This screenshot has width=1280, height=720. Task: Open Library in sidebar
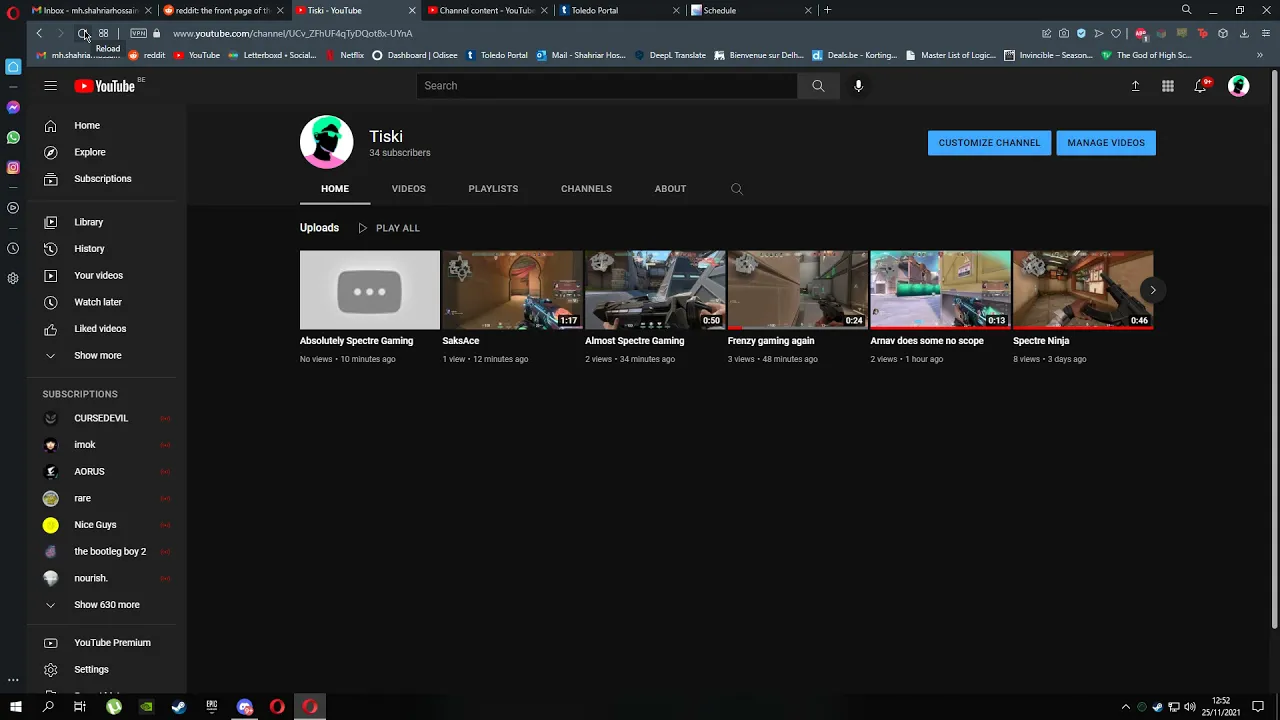pos(107,222)
